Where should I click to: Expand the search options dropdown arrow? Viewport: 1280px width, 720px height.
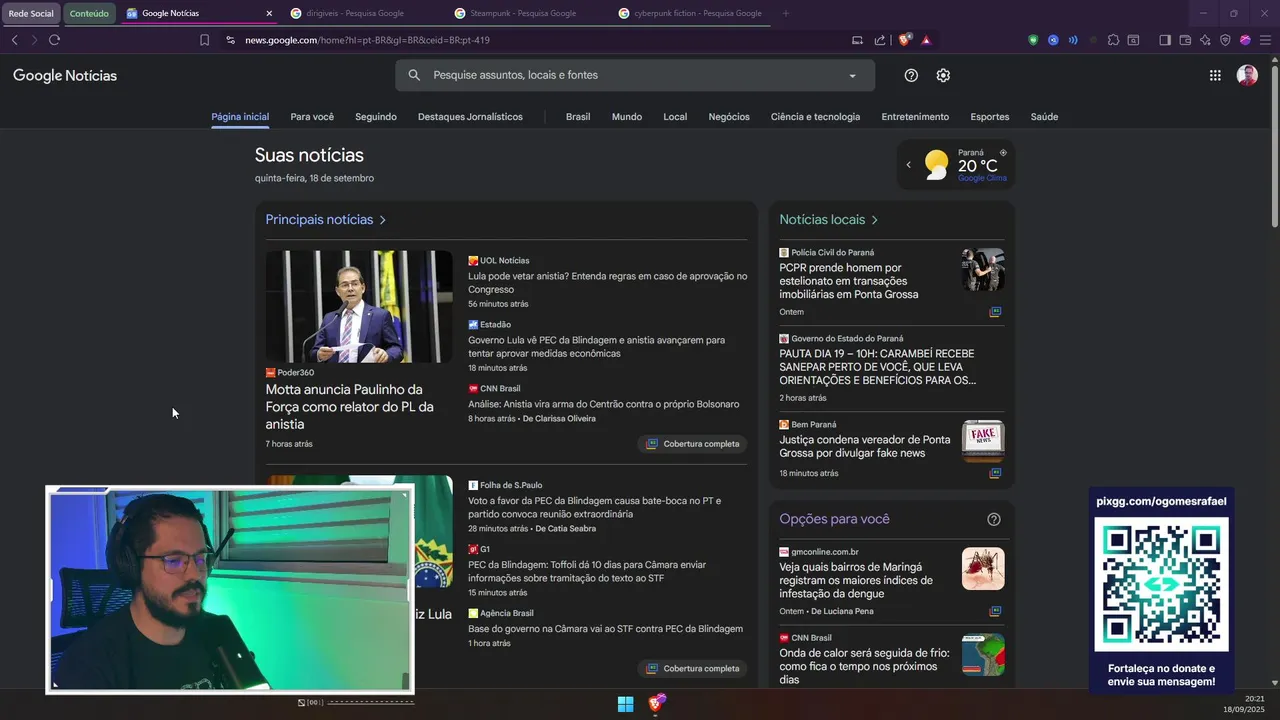pyautogui.click(x=852, y=76)
